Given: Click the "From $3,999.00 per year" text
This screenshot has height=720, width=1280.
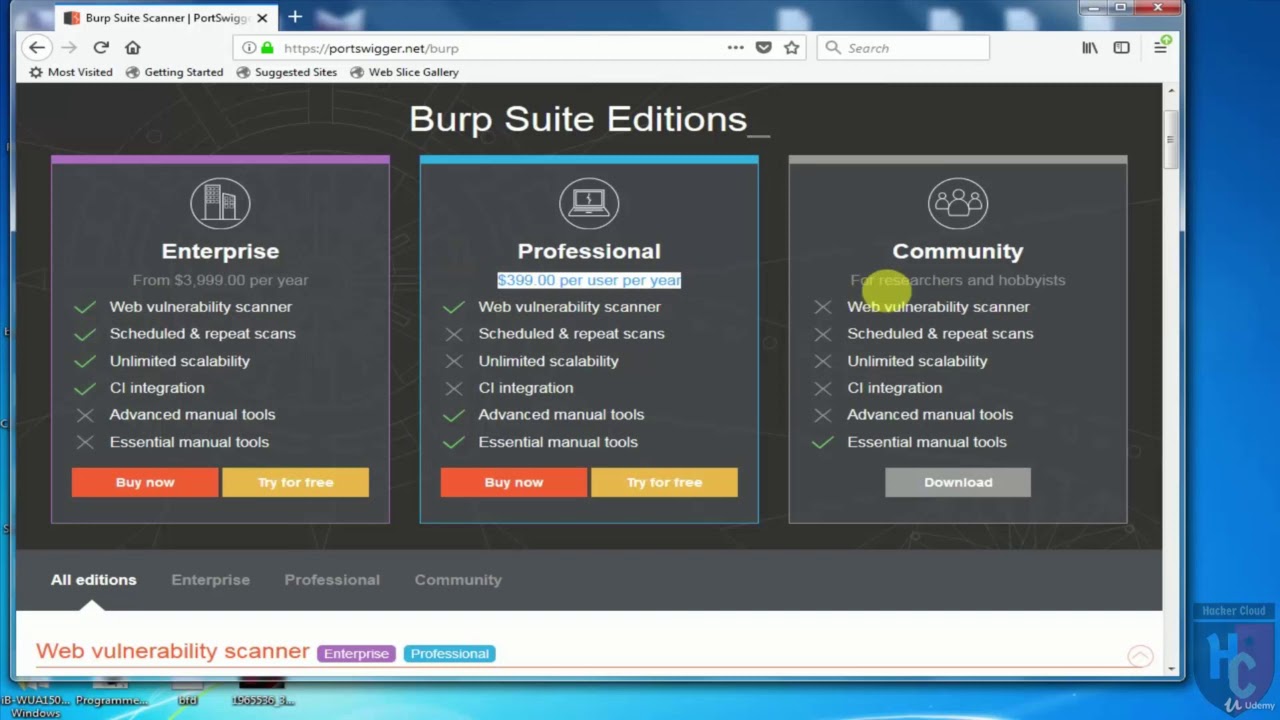Looking at the screenshot, I should pyautogui.click(x=220, y=280).
